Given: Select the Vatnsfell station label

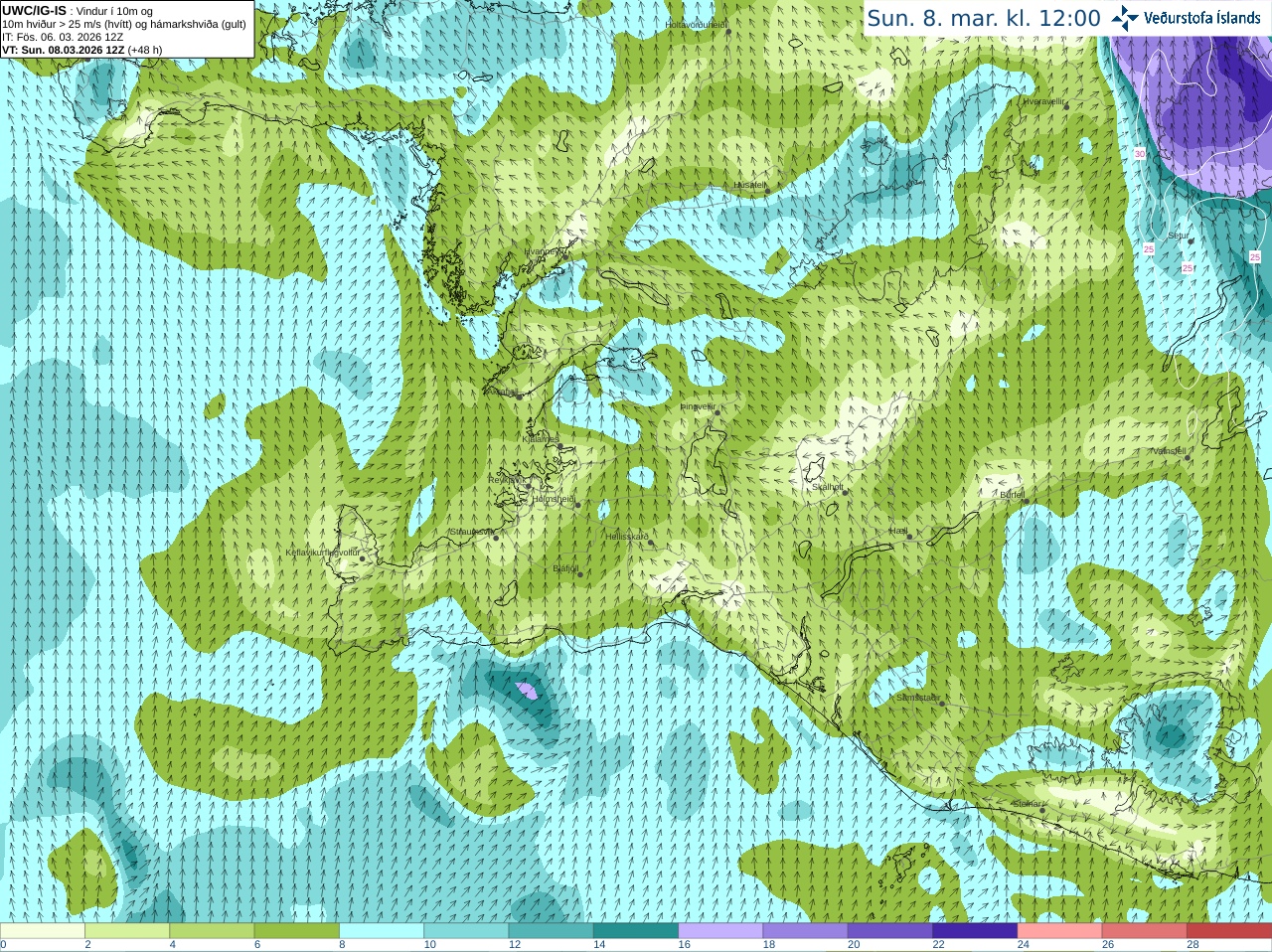Looking at the screenshot, I should [x=1169, y=451].
